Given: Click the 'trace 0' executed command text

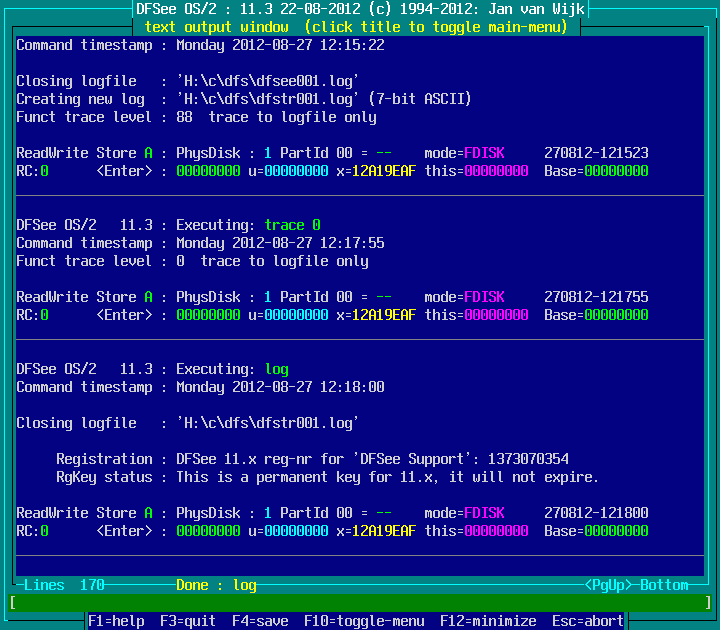Looking at the screenshot, I should coord(292,225).
